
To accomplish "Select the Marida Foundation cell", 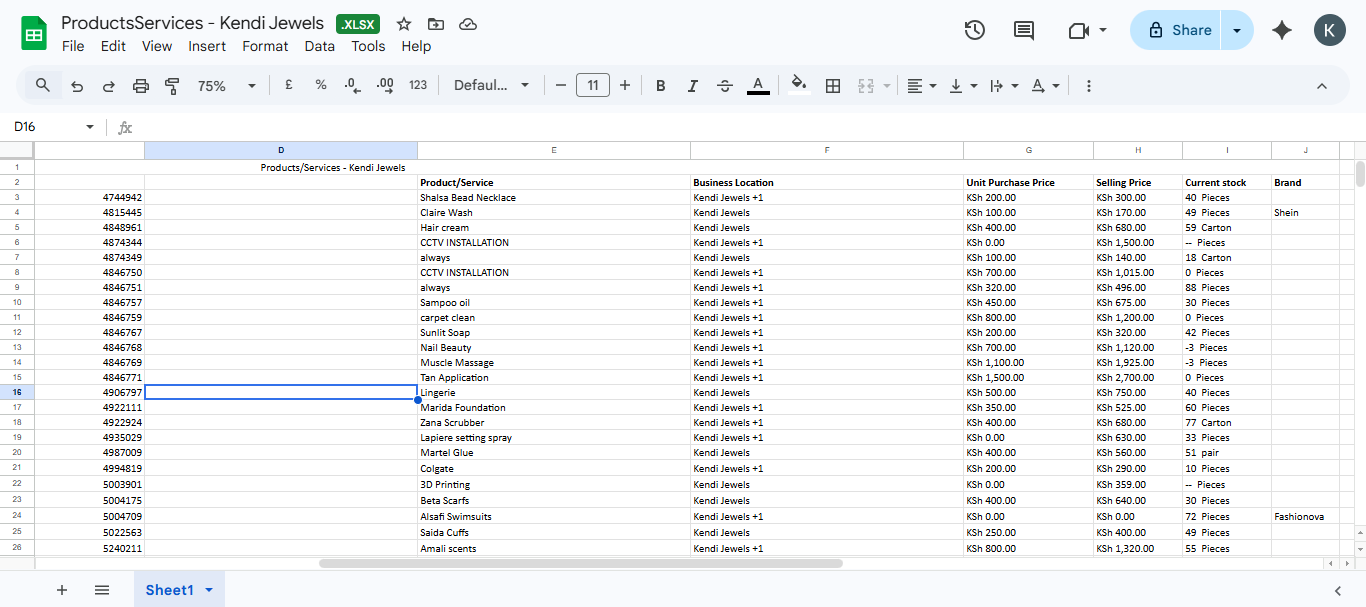I will pyautogui.click(x=554, y=407).
